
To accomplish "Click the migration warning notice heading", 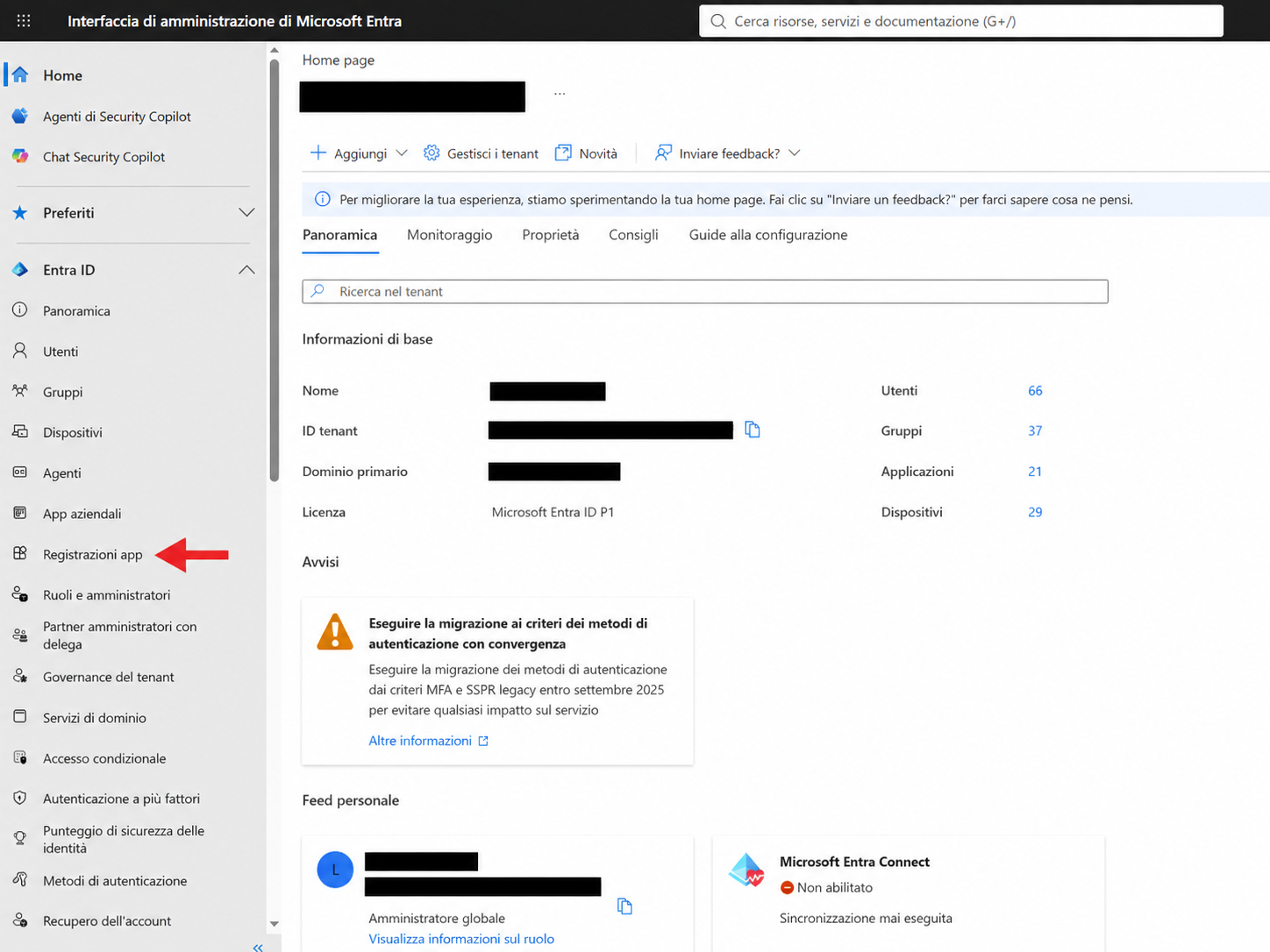I will [508, 633].
